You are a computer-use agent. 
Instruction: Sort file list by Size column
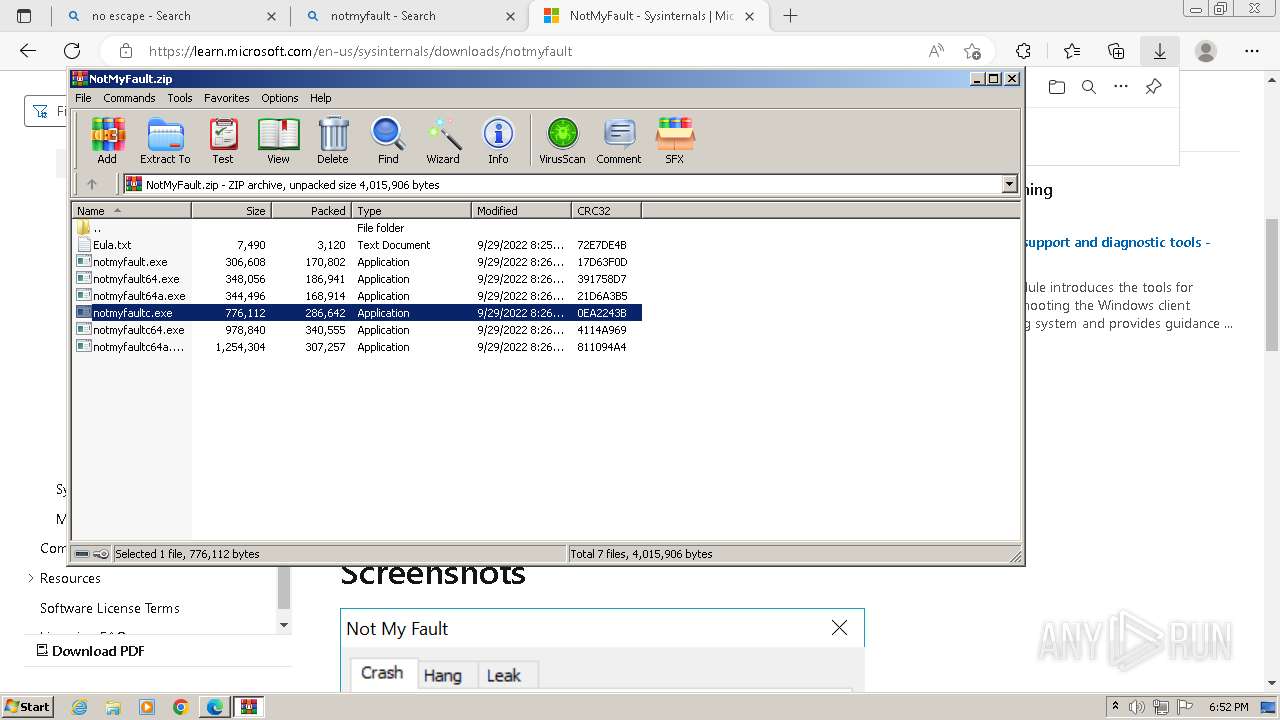click(231, 210)
